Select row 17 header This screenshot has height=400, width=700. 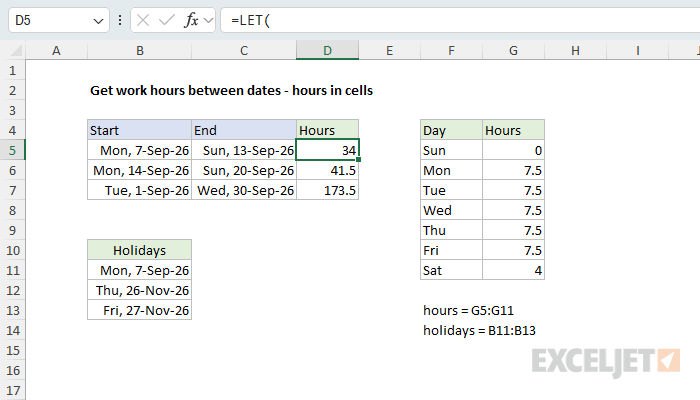coord(12,390)
